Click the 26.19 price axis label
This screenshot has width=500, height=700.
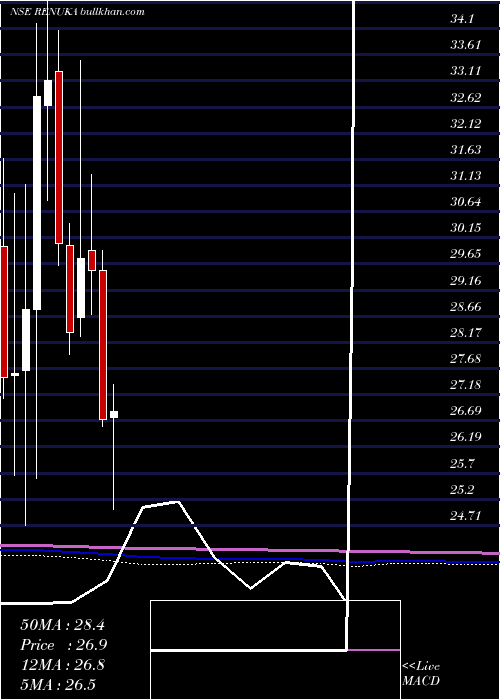click(466, 437)
